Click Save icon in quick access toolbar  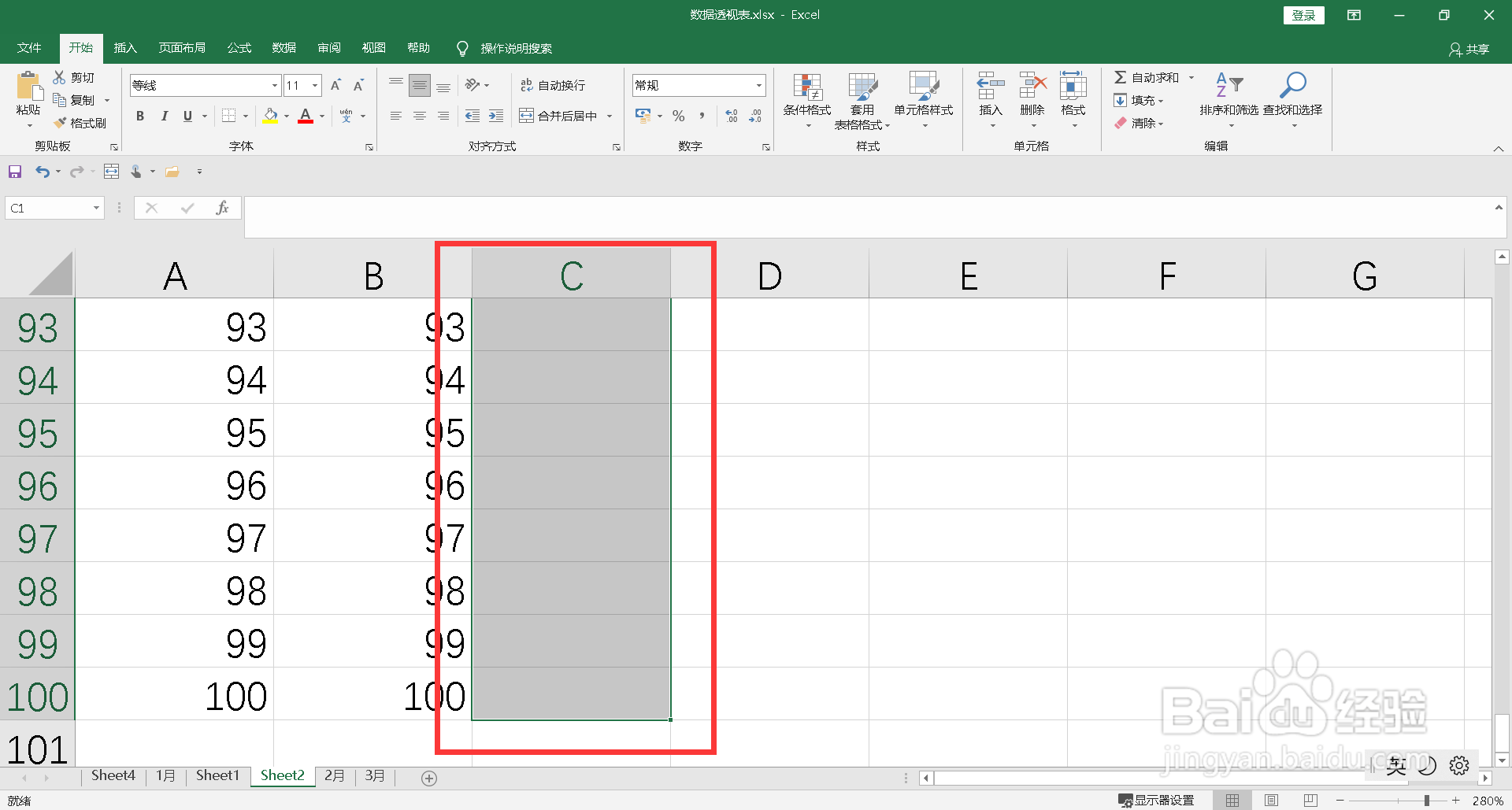tap(15, 172)
